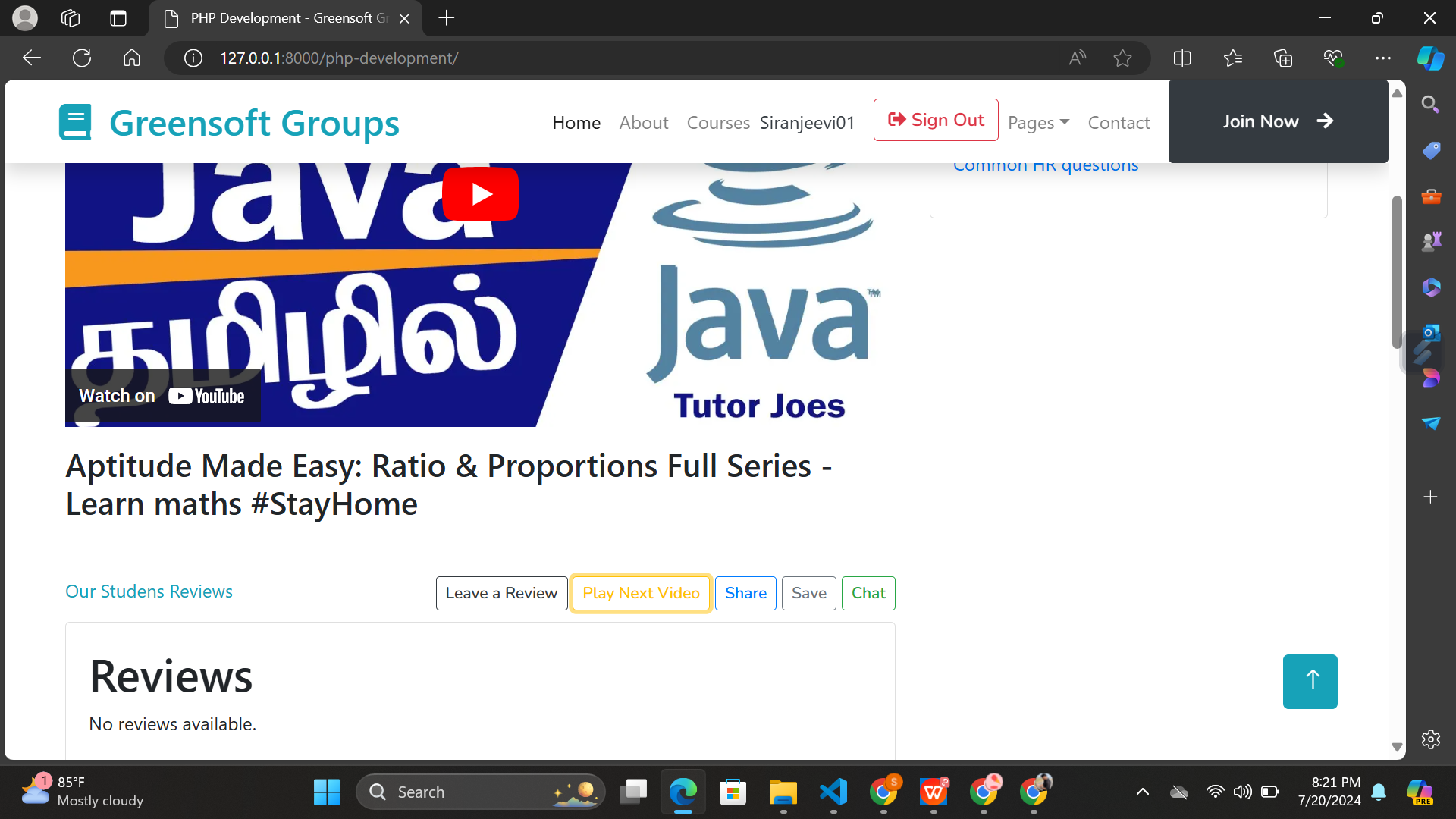Open Microsoft Store from taskbar

click(x=733, y=792)
